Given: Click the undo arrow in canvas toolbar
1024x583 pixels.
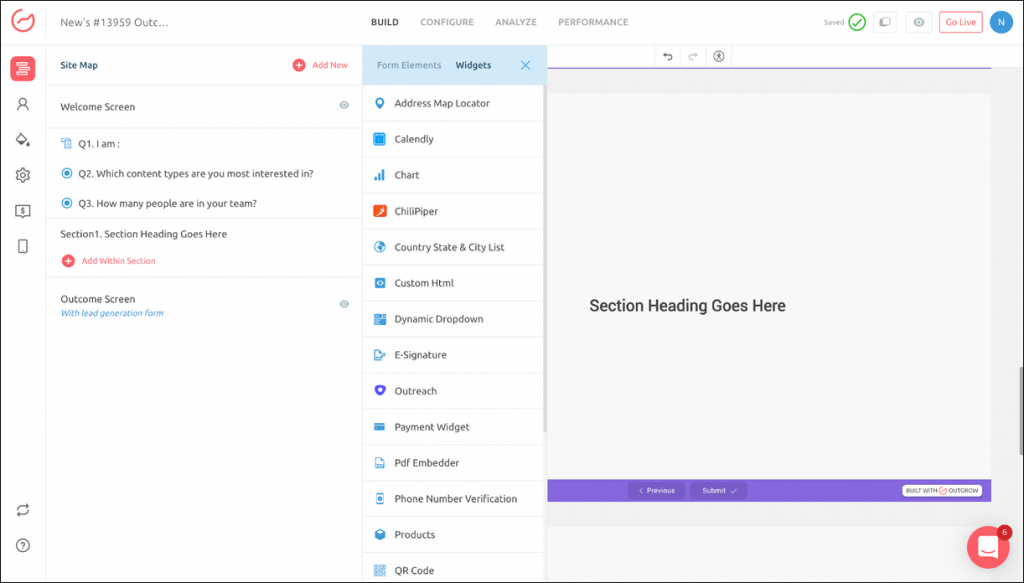Looking at the screenshot, I should [668, 57].
